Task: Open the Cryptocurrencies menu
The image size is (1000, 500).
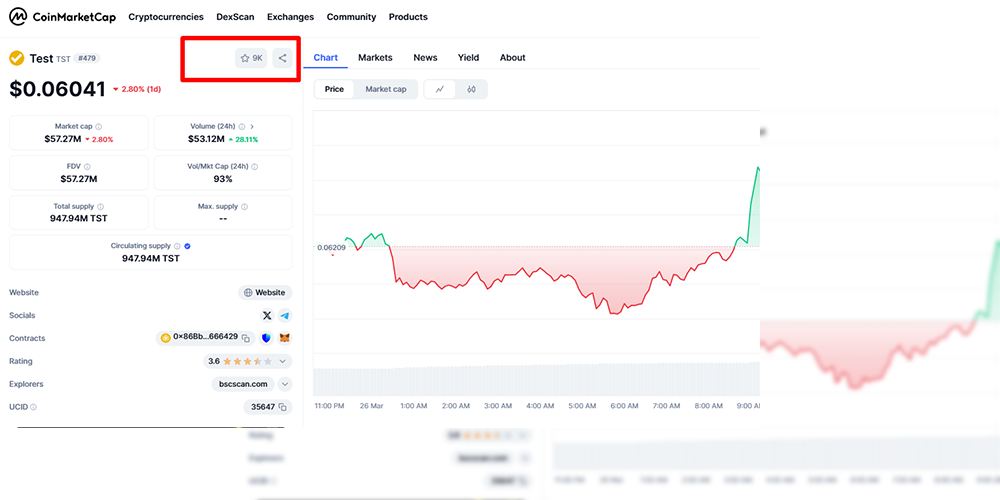Action: pos(166,17)
